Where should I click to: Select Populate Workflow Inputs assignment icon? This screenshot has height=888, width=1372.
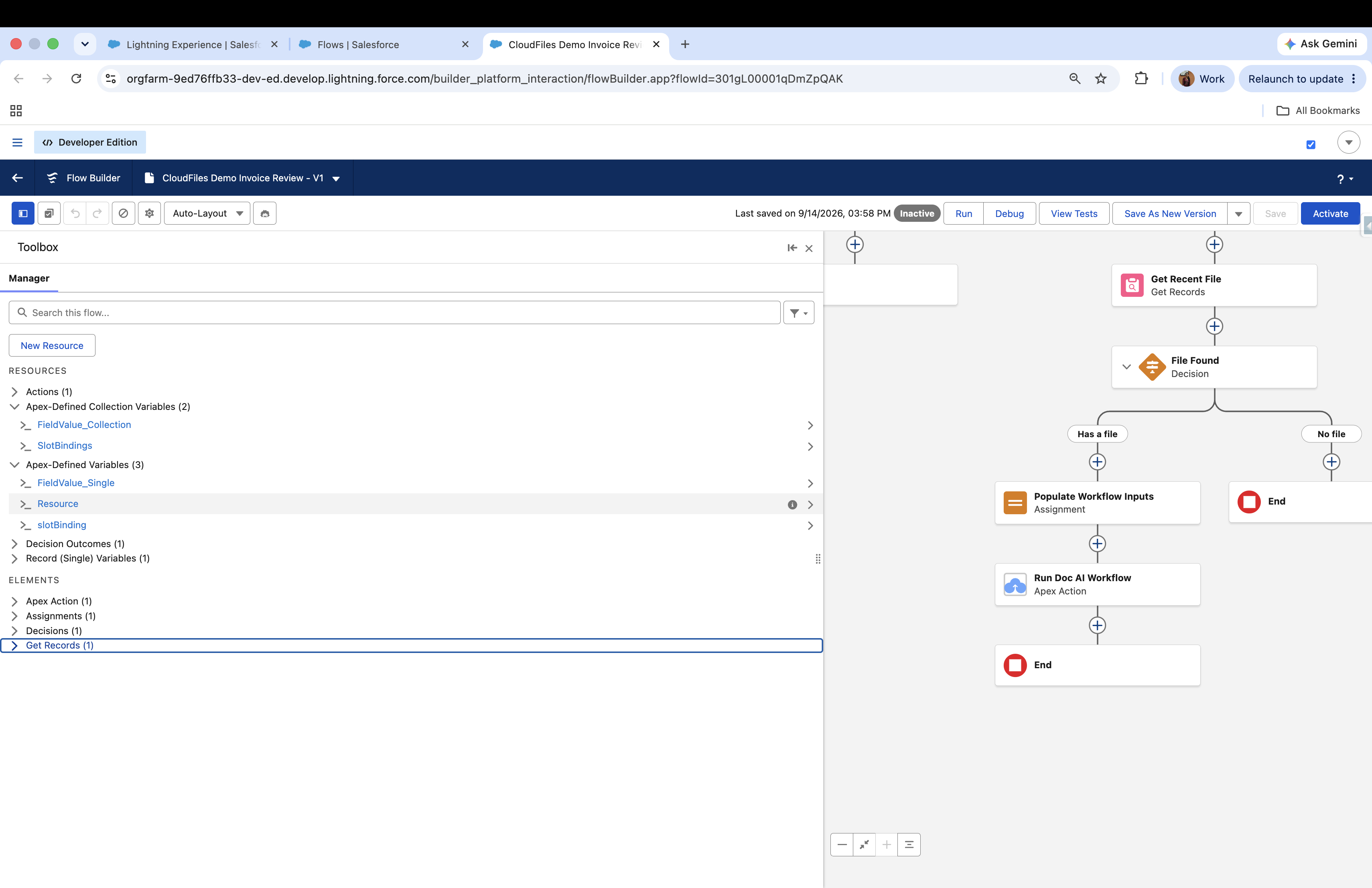coord(1015,503)
